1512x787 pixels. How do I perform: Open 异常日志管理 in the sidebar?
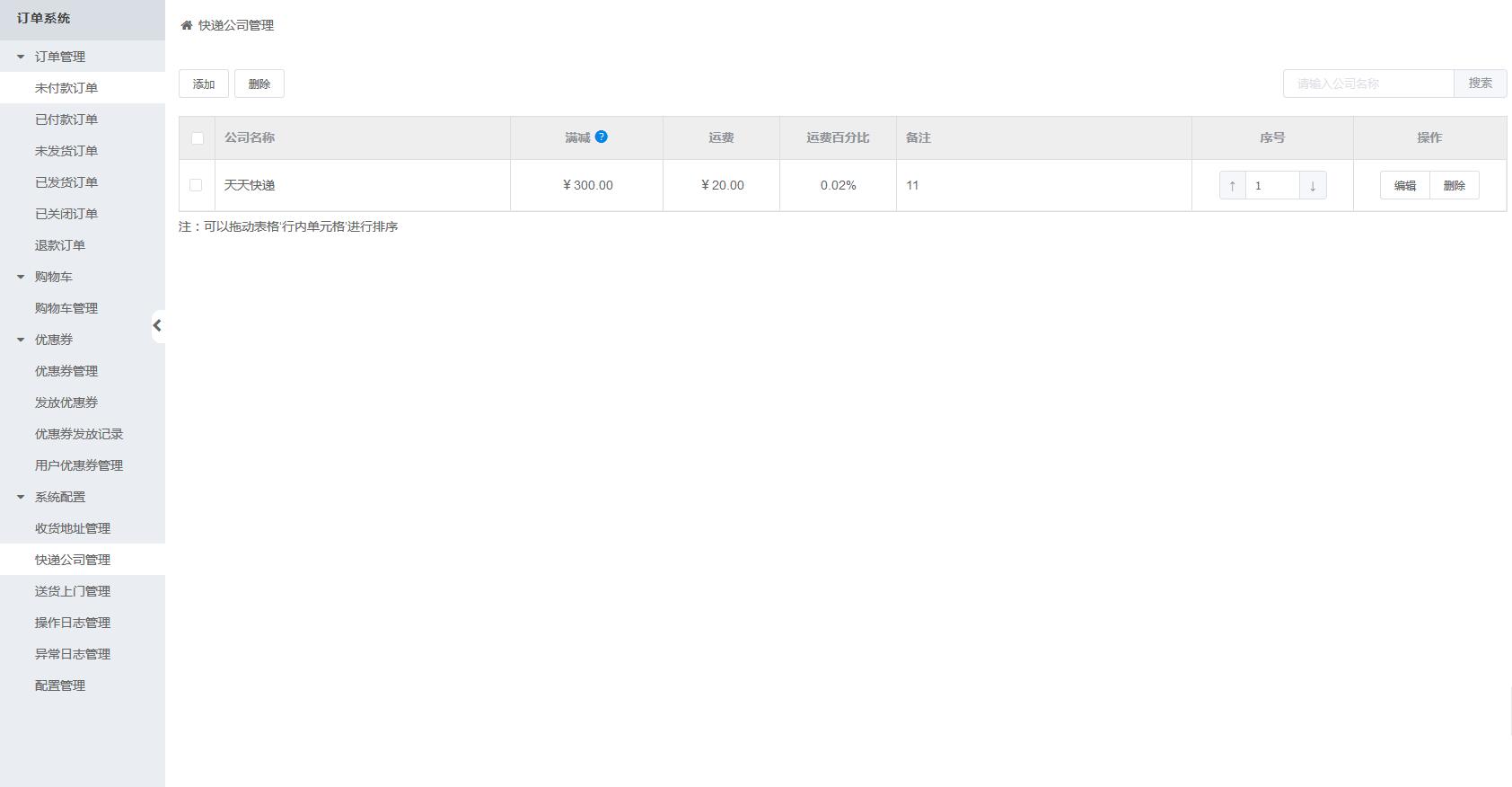(83, 654)
